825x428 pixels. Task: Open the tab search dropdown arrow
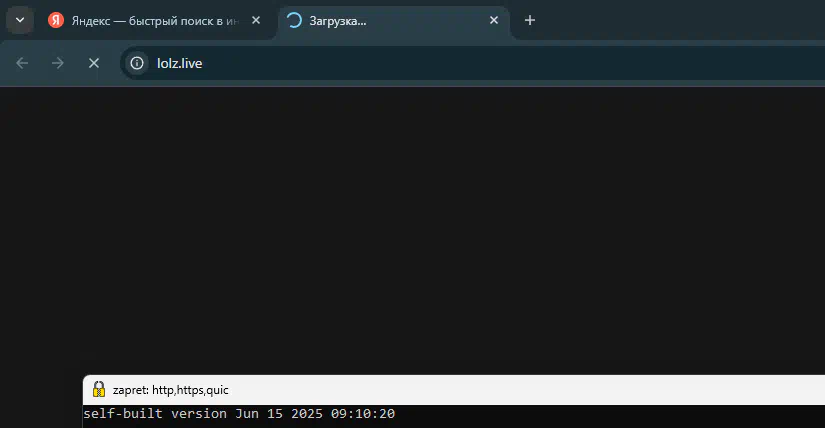pos(20,21)
